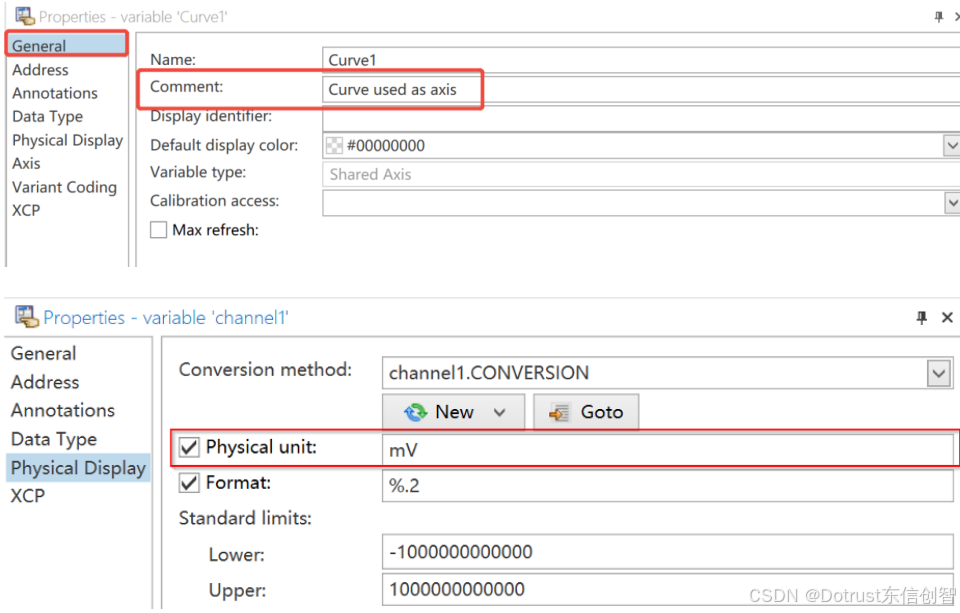Click the 'Calibration access:' label

pyautogui.click(x=214, y=201)
